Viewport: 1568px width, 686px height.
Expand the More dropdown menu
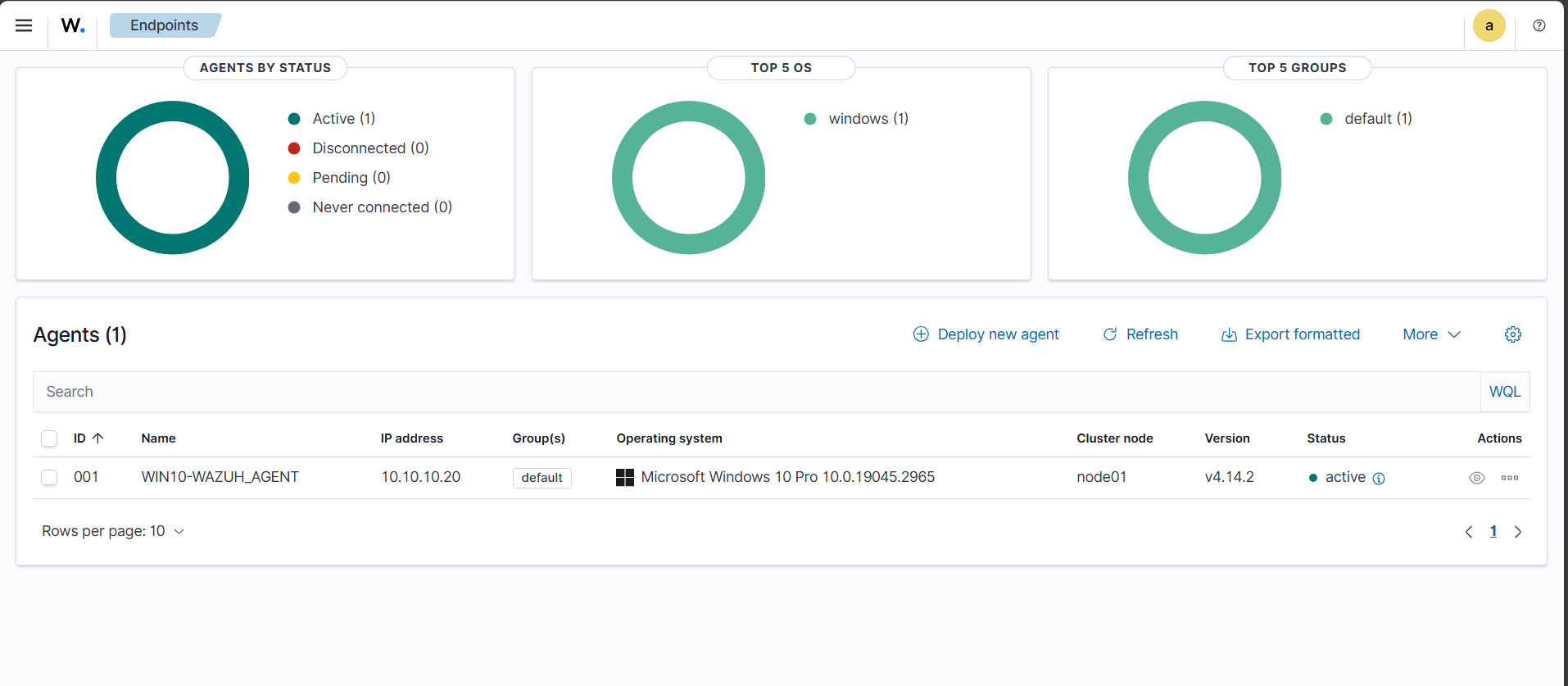pyautogui.click(x=1431, y=334)
